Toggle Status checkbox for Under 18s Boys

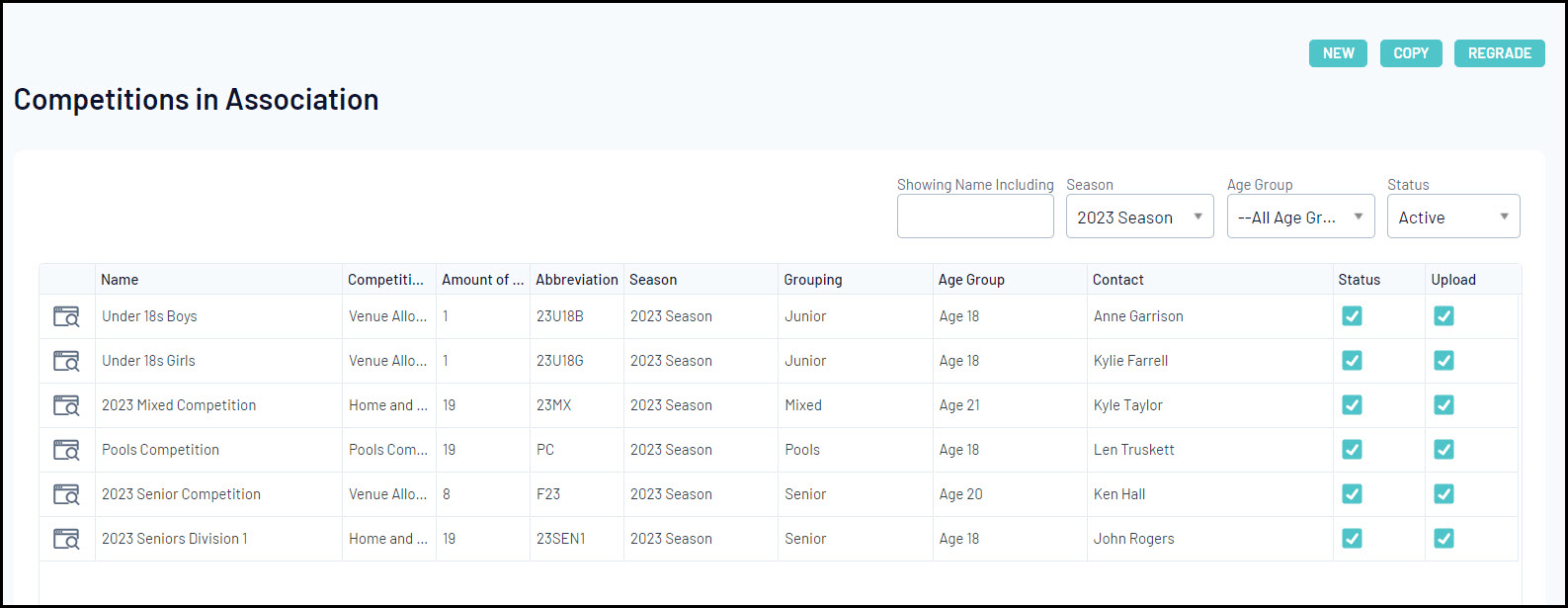(1352, 316)
